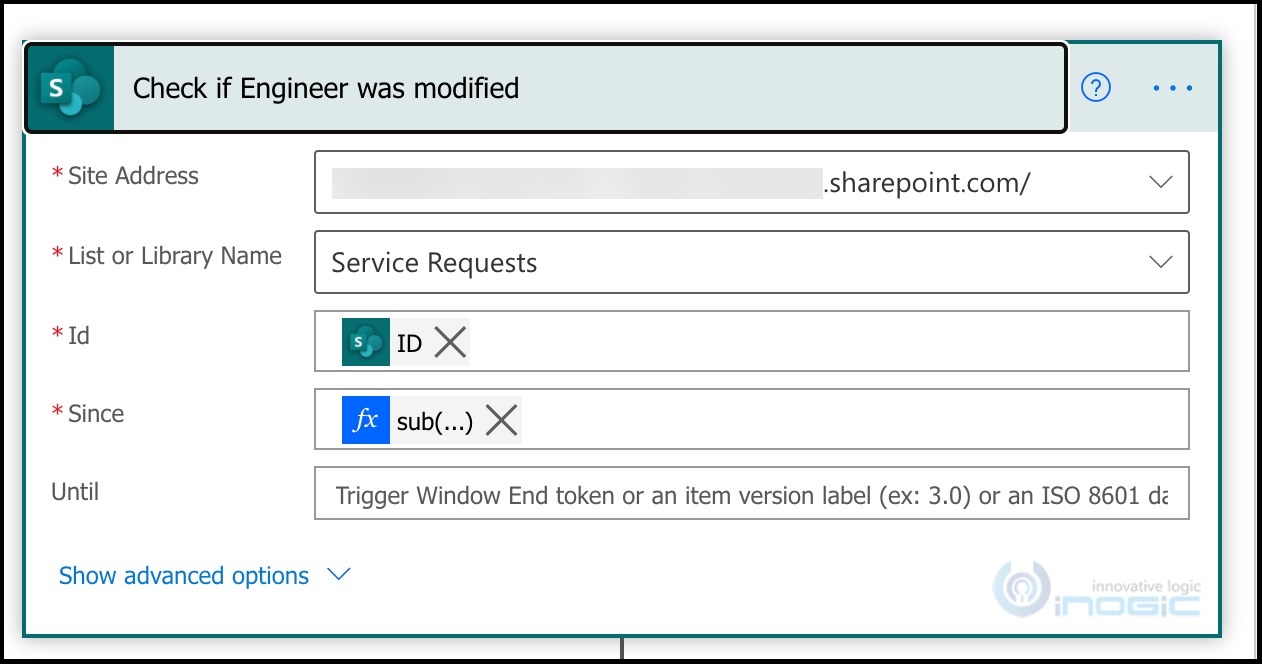Click the SharePoint icon on the action header
Image resolution: width=1262 pixels, height=664 pixels.
point(69,88)
